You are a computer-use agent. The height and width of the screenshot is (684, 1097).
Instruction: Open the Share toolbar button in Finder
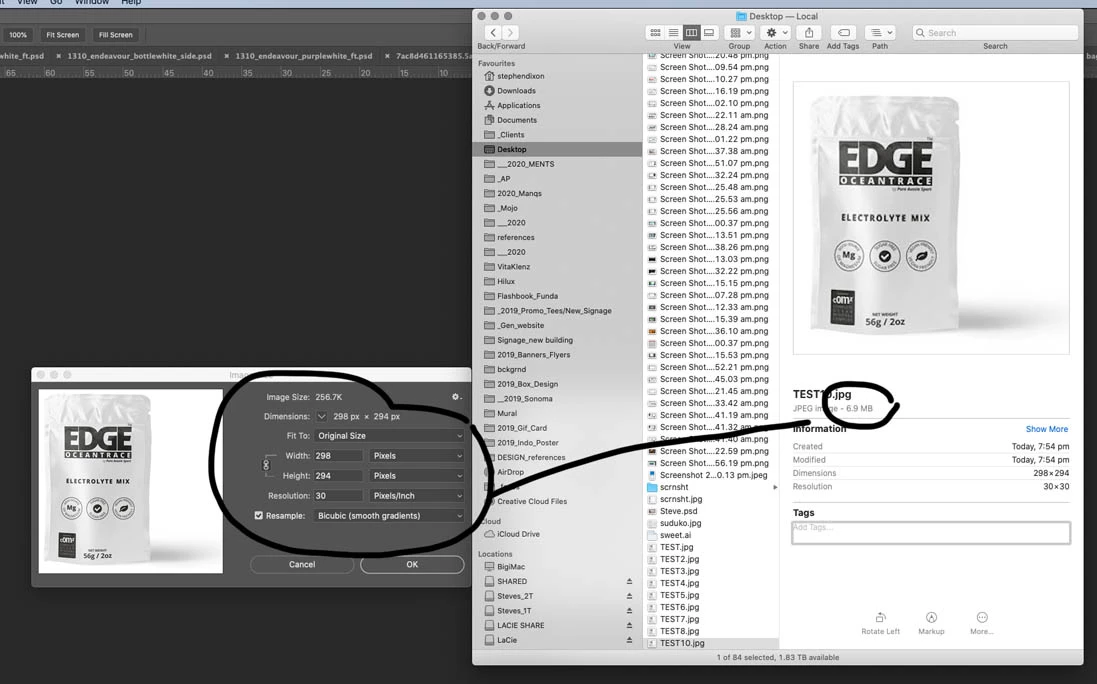pyautogui.click(x=809, y=33)
